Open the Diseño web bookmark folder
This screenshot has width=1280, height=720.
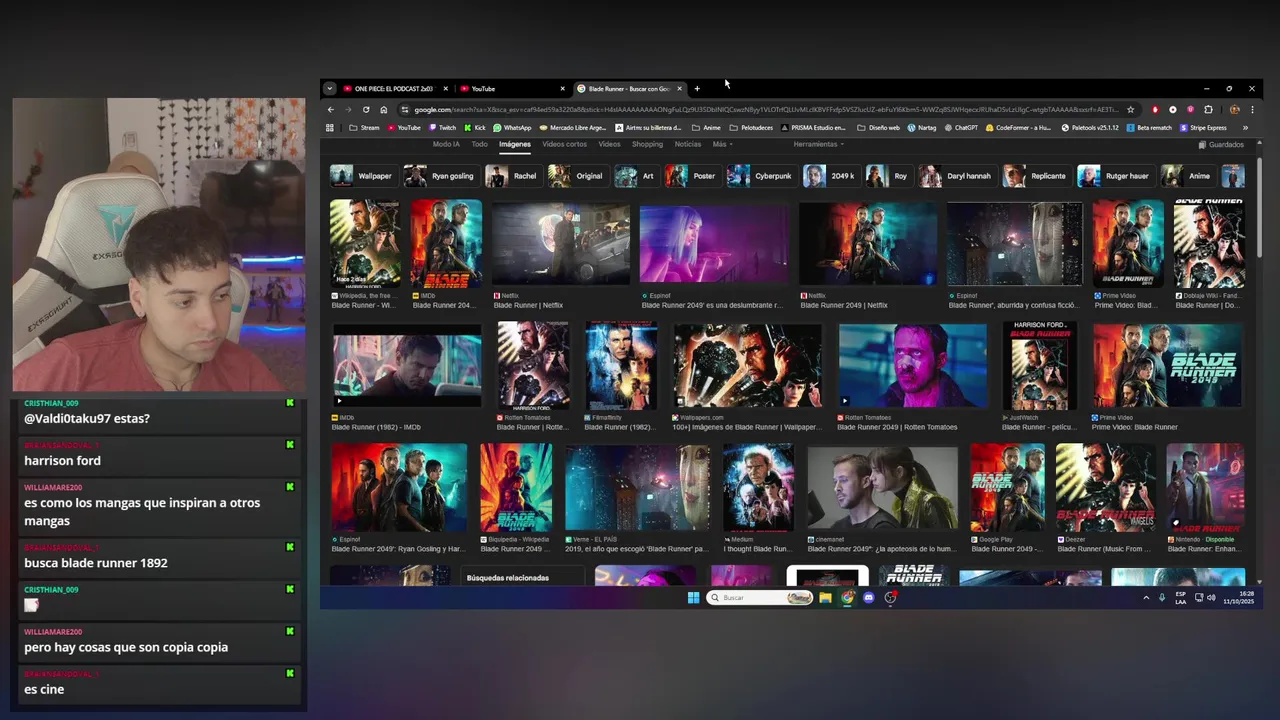(x=878, y=128)
